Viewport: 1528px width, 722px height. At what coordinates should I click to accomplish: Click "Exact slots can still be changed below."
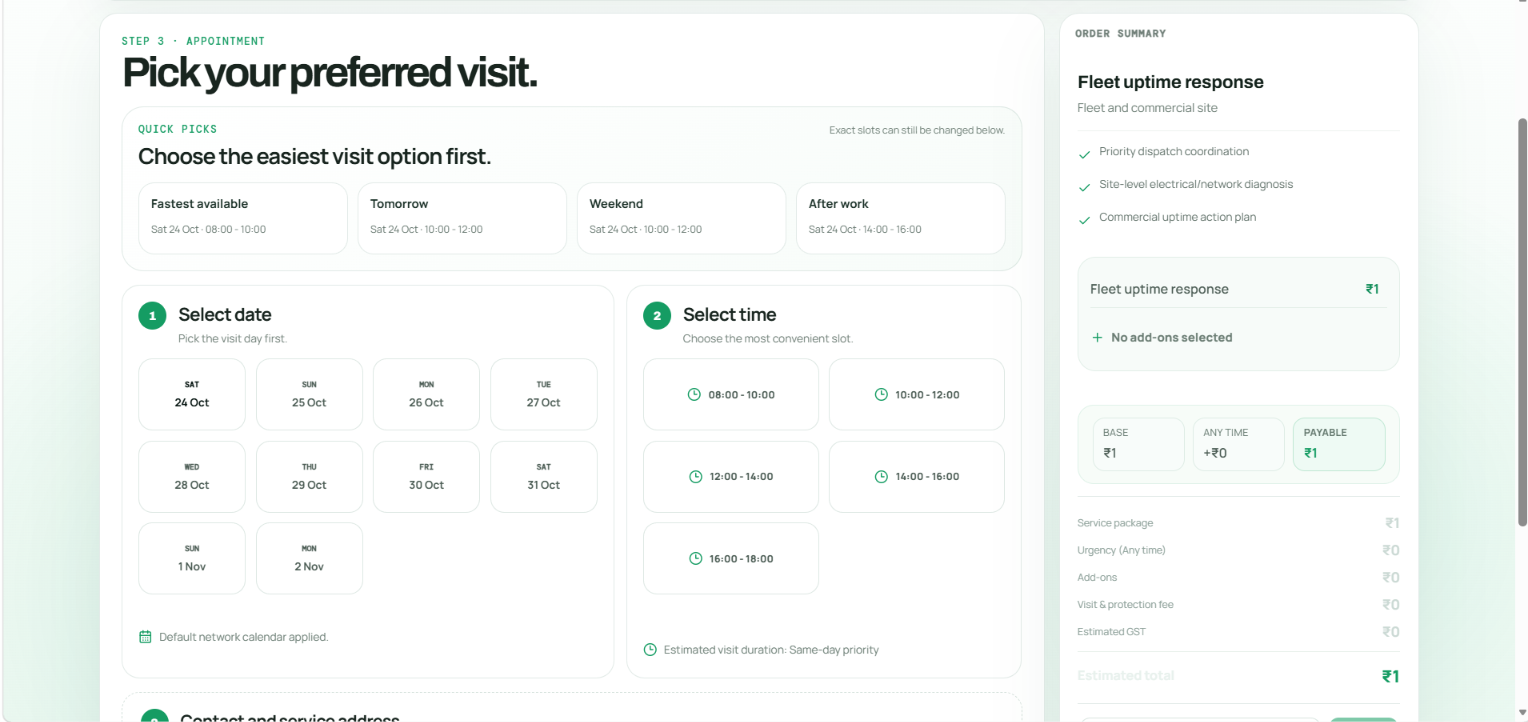click(x=917, y=130)
